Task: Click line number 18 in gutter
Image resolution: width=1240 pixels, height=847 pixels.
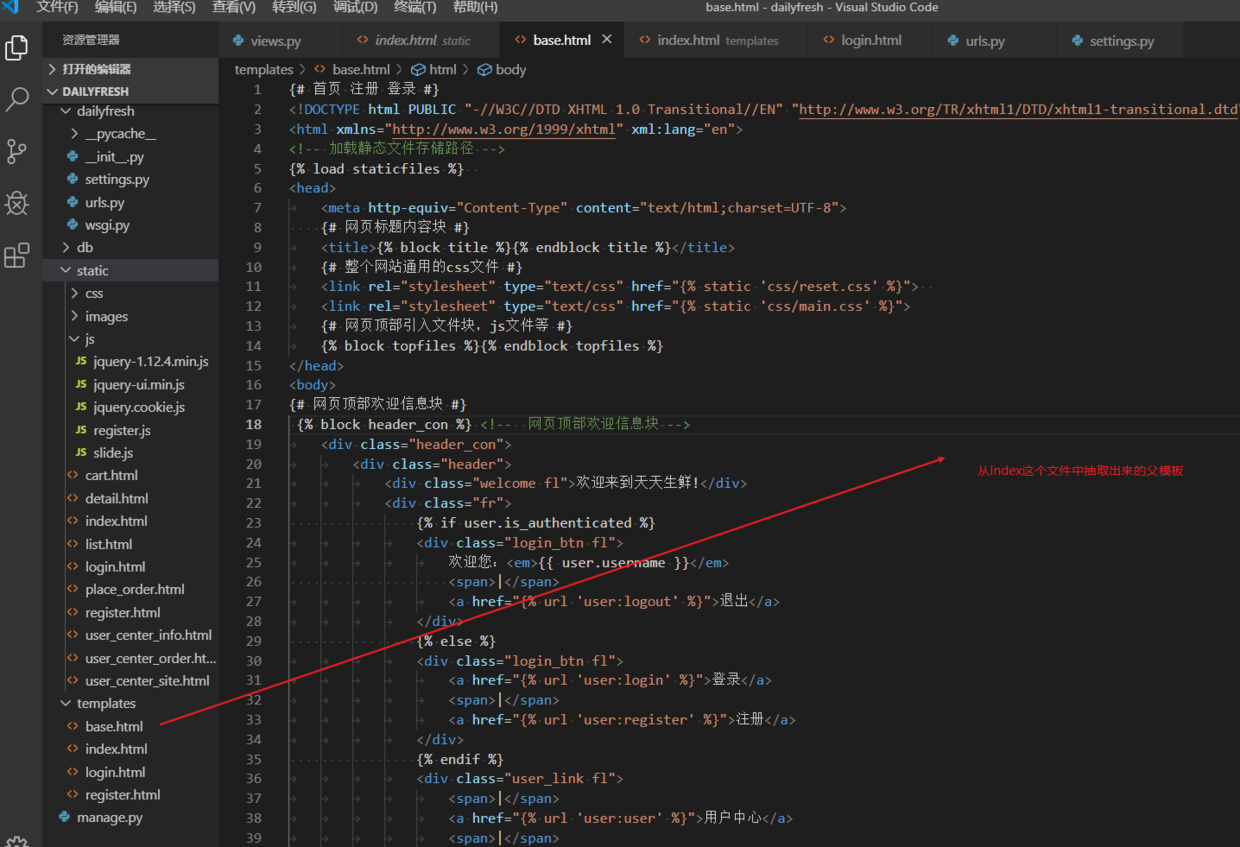Action: click(254, 424)
